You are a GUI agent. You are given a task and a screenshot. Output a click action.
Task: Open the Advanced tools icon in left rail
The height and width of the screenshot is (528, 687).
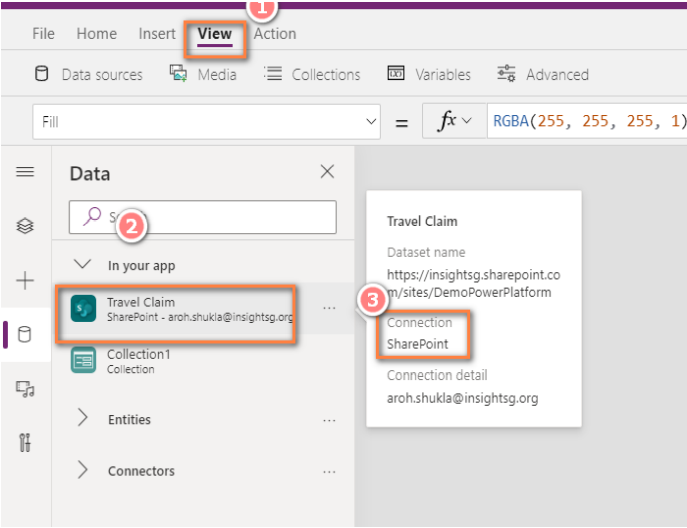tap(25, 443)
